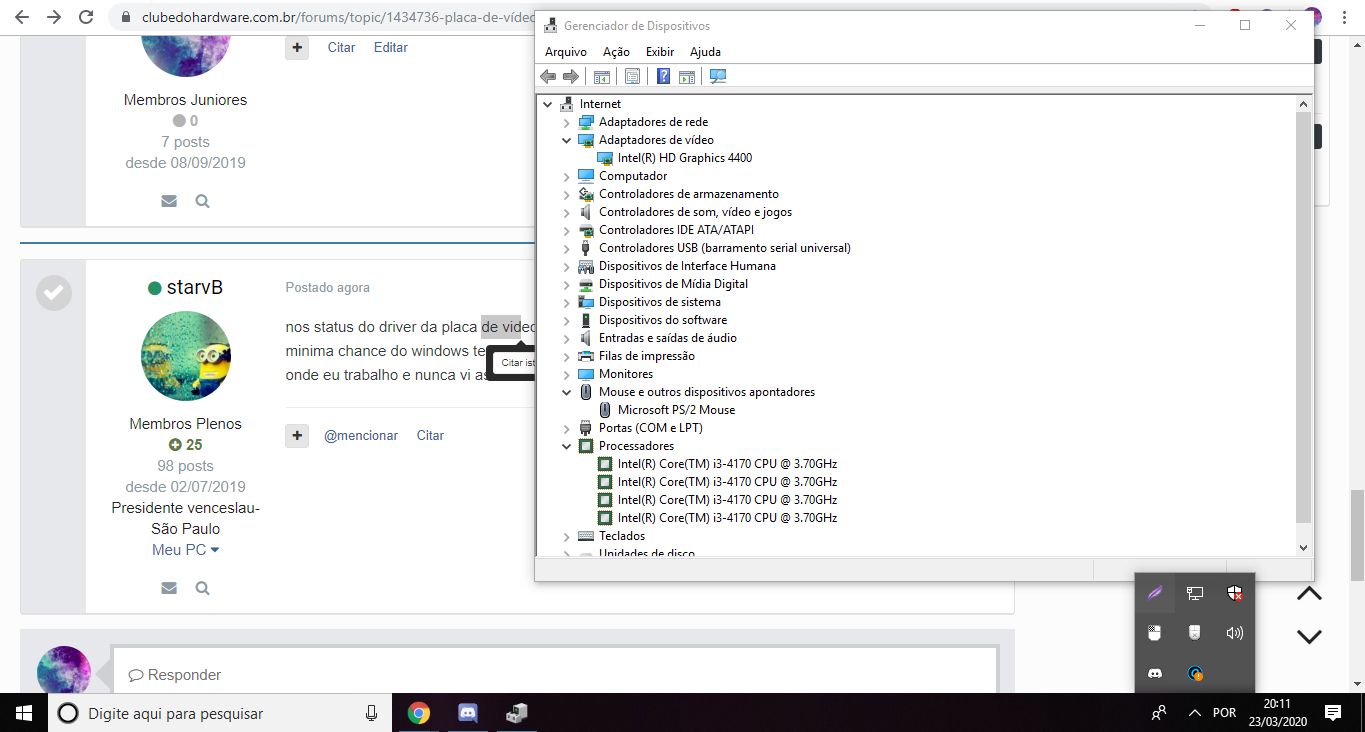
Task: Click the Forward arrow in Device Manager toolbar
Action: (571, 77)
